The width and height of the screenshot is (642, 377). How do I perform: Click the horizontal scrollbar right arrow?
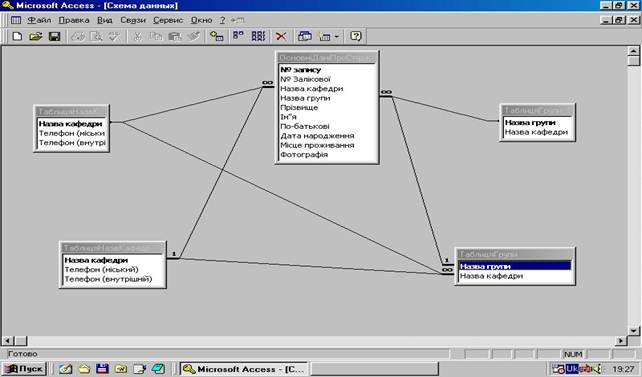621,340
